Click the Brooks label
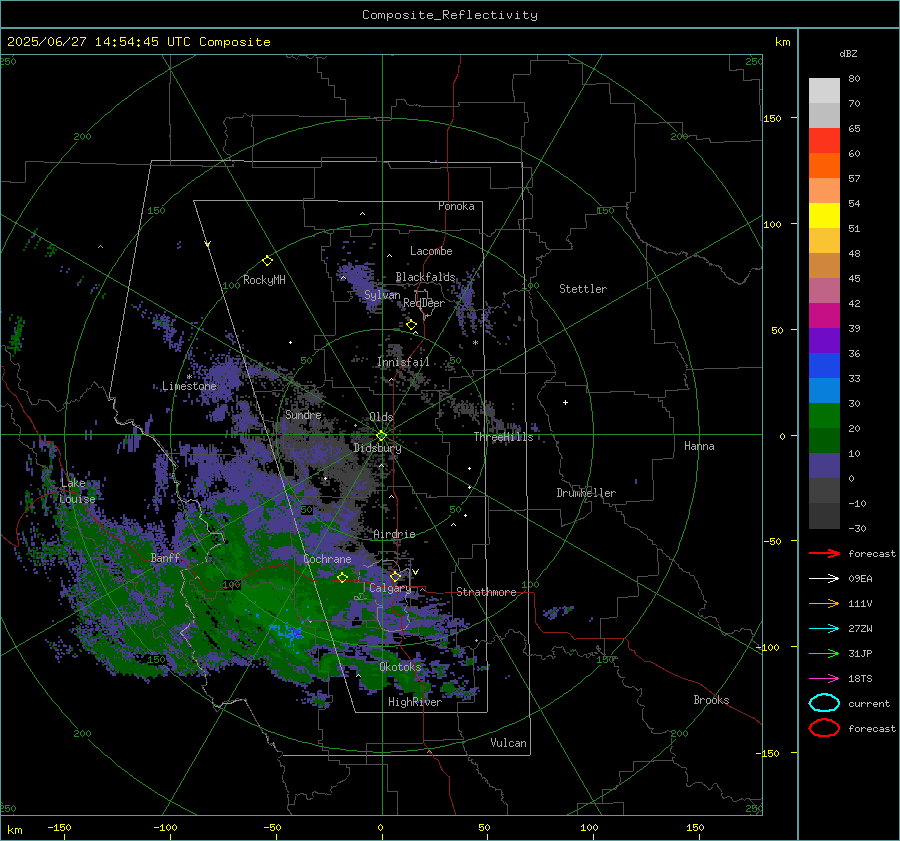 (711, 700)
